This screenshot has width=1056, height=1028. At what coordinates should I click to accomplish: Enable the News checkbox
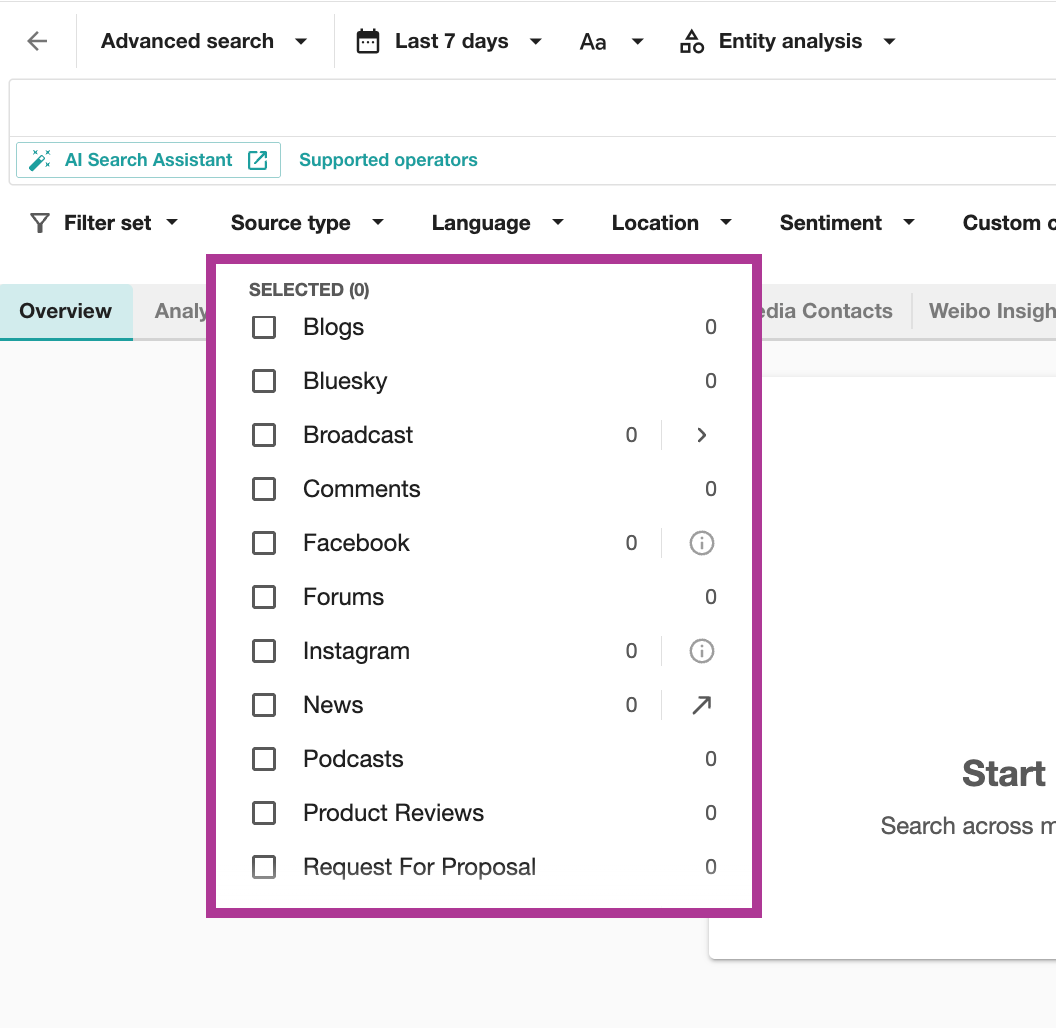pyautogui.click(x=264, y=705)
